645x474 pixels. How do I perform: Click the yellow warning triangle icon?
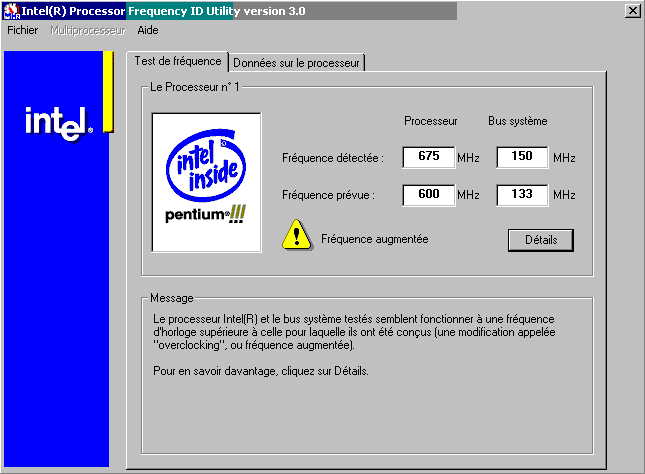point(297,235)
